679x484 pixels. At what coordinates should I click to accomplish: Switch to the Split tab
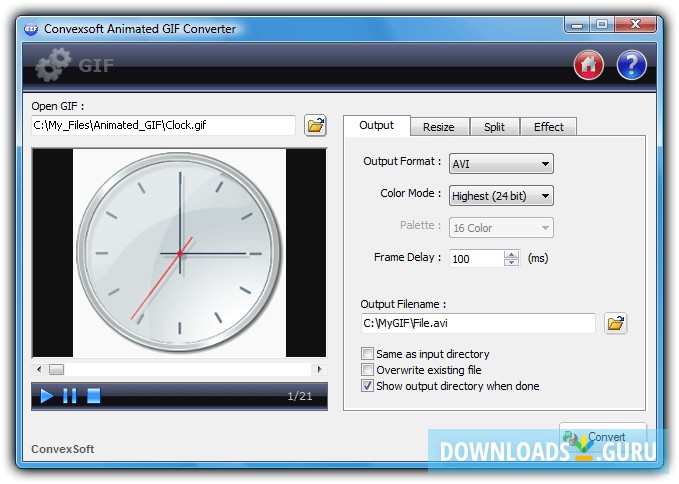pos(495,127)
